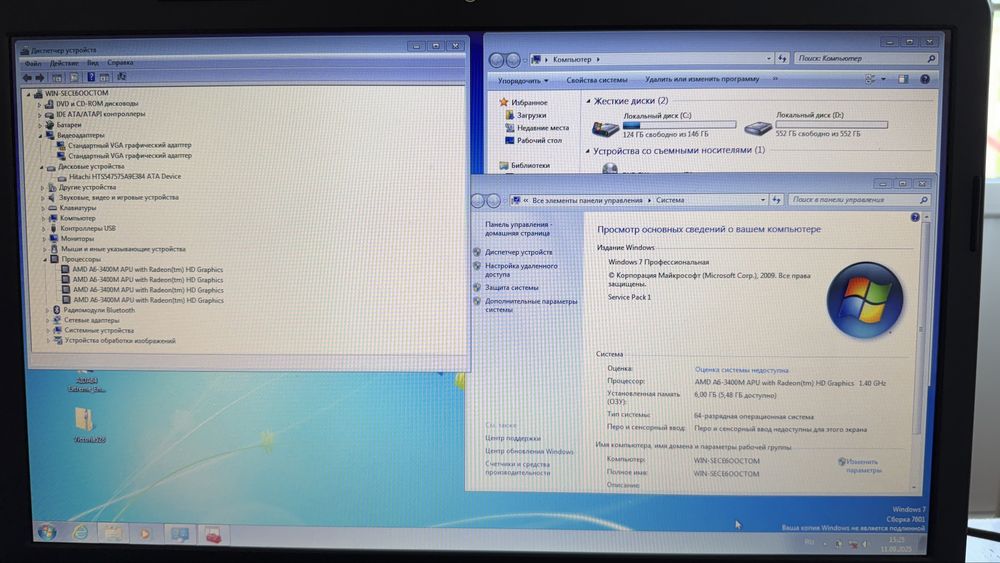Expand the Клавиатуры node
Screen dimensions: 1000x563
(x=43, y=208)
